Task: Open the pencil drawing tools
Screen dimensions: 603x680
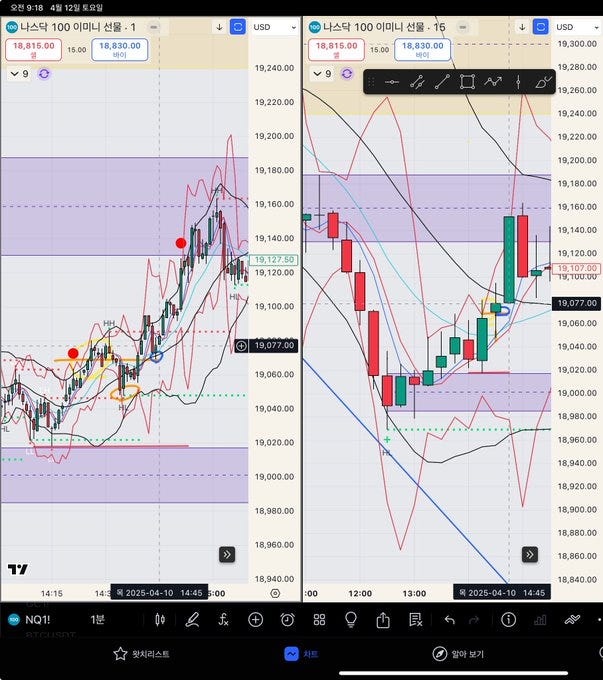Action: pyautogui.click(x=192, y=620)
